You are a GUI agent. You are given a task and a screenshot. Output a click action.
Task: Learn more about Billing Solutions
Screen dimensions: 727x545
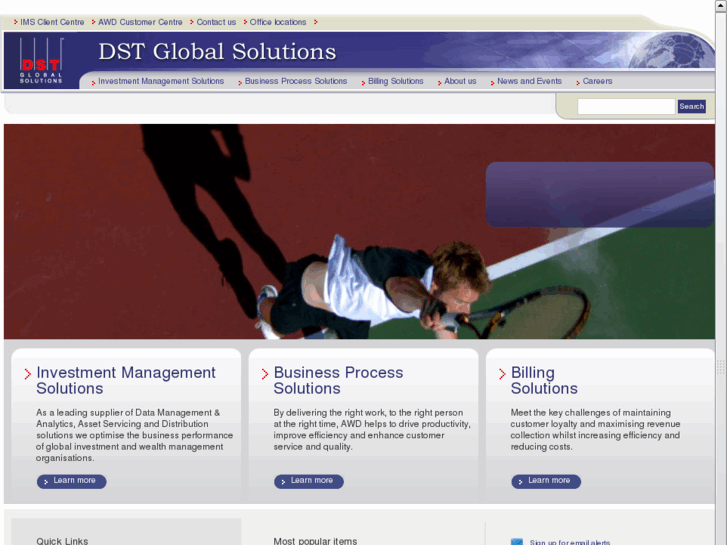coord(546,481)
